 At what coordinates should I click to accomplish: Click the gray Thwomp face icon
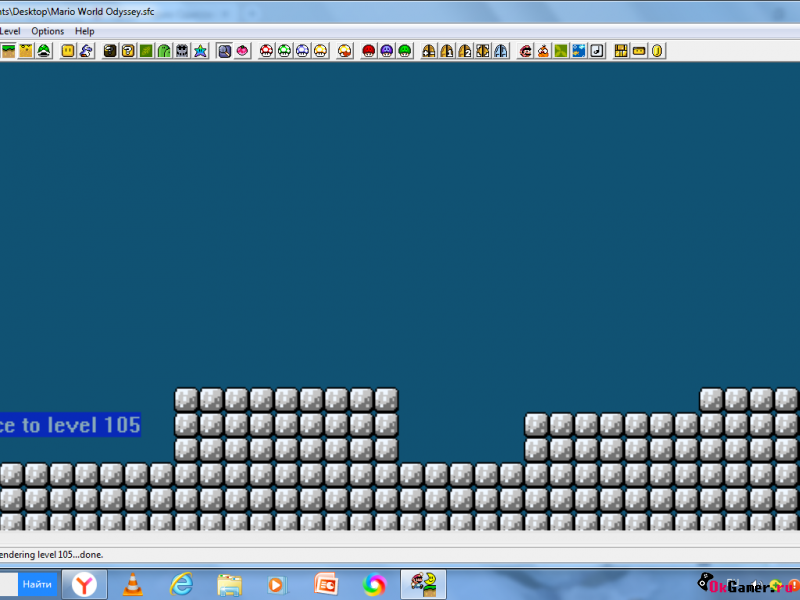(182, 51)
